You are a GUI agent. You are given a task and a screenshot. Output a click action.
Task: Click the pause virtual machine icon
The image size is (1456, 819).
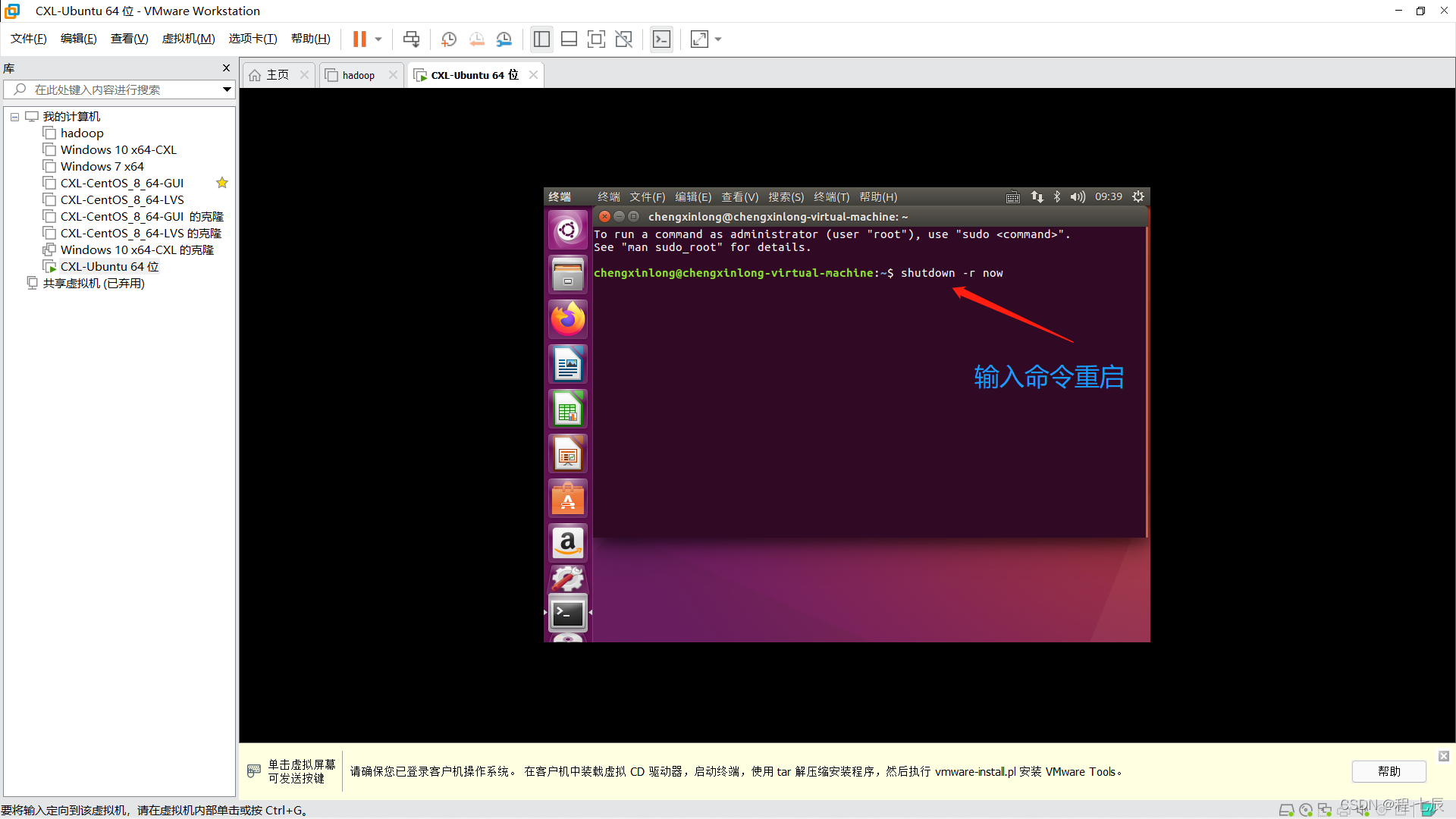359,39
